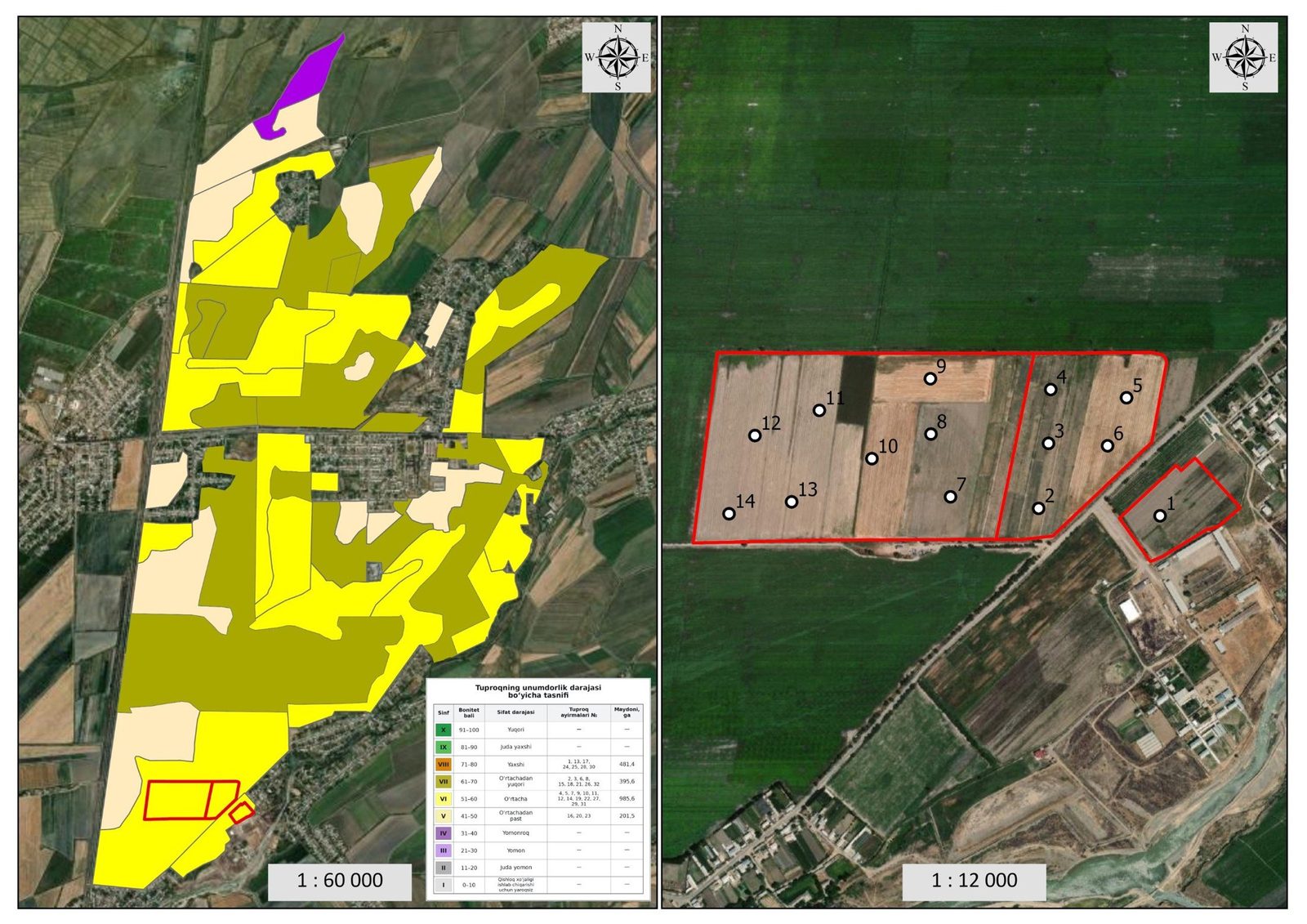Select sample point marker 13
Viewport: 1307px width, 924px height.
[x=792, y=502]
